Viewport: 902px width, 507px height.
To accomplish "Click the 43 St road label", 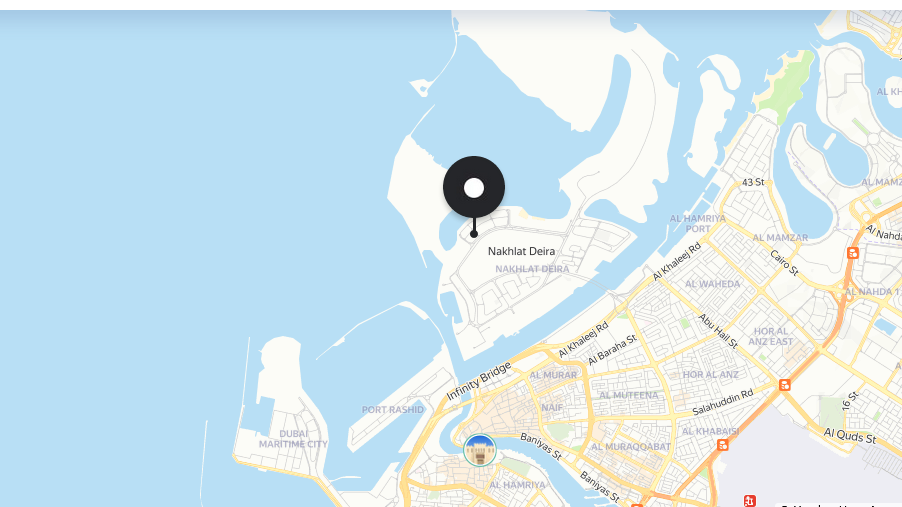I will pyautogui.click(x=753, y=182).
